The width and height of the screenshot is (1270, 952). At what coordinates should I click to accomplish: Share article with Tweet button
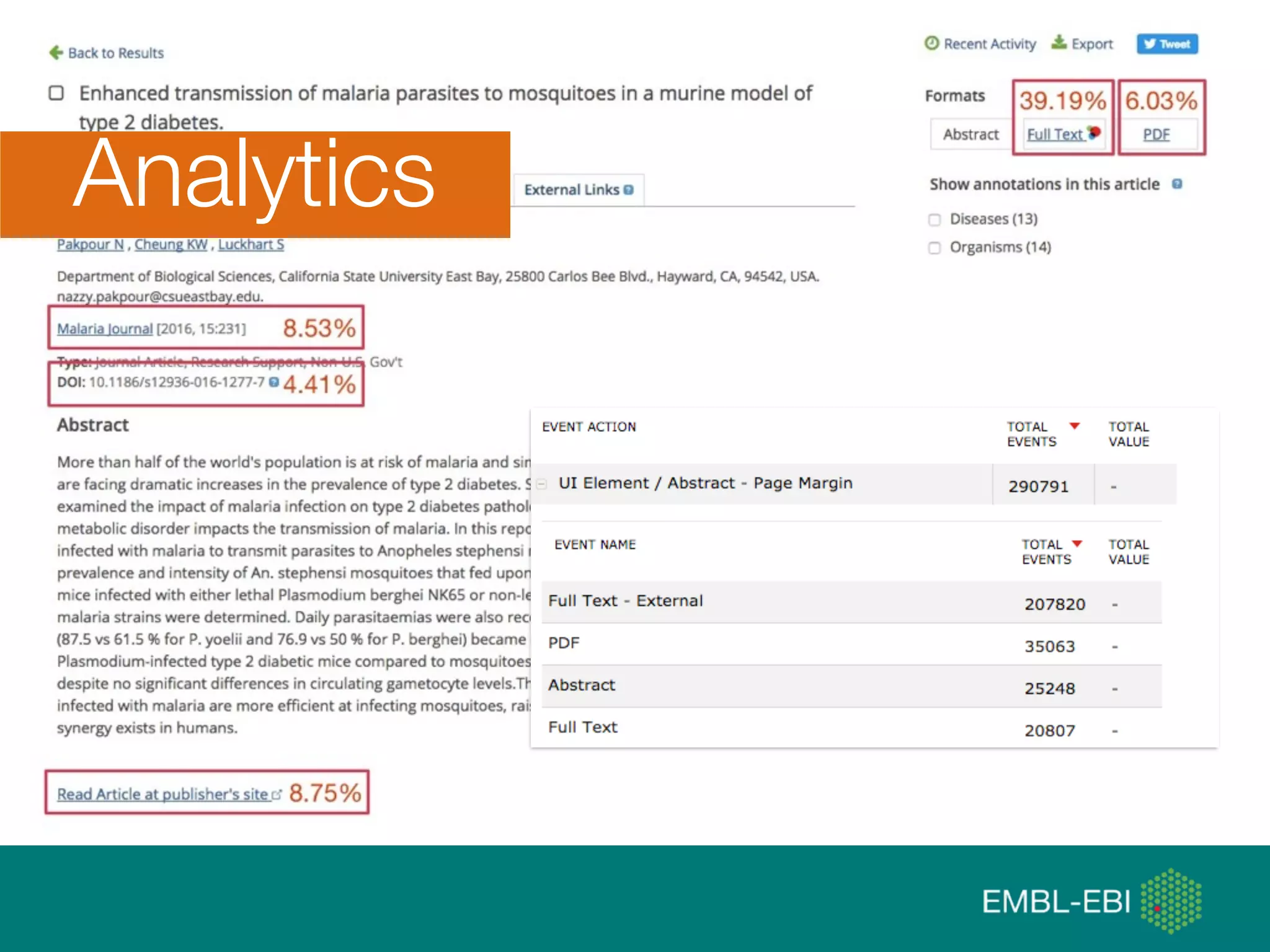[1167, 44]
